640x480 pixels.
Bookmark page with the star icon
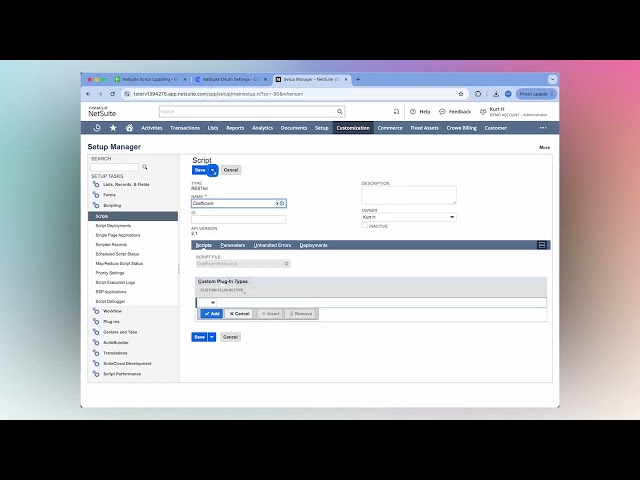(461, 94)
